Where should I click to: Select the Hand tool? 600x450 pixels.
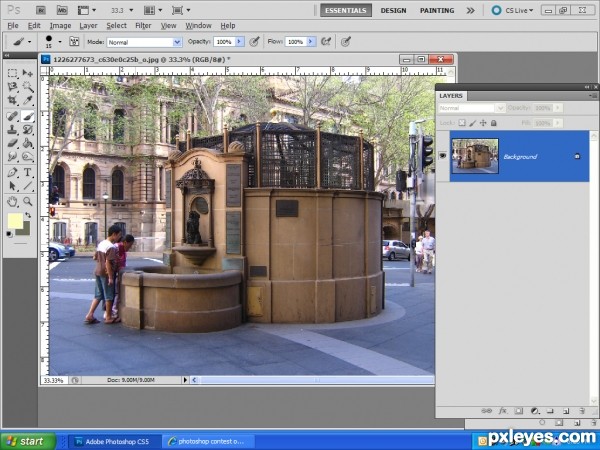pos(12,201)
